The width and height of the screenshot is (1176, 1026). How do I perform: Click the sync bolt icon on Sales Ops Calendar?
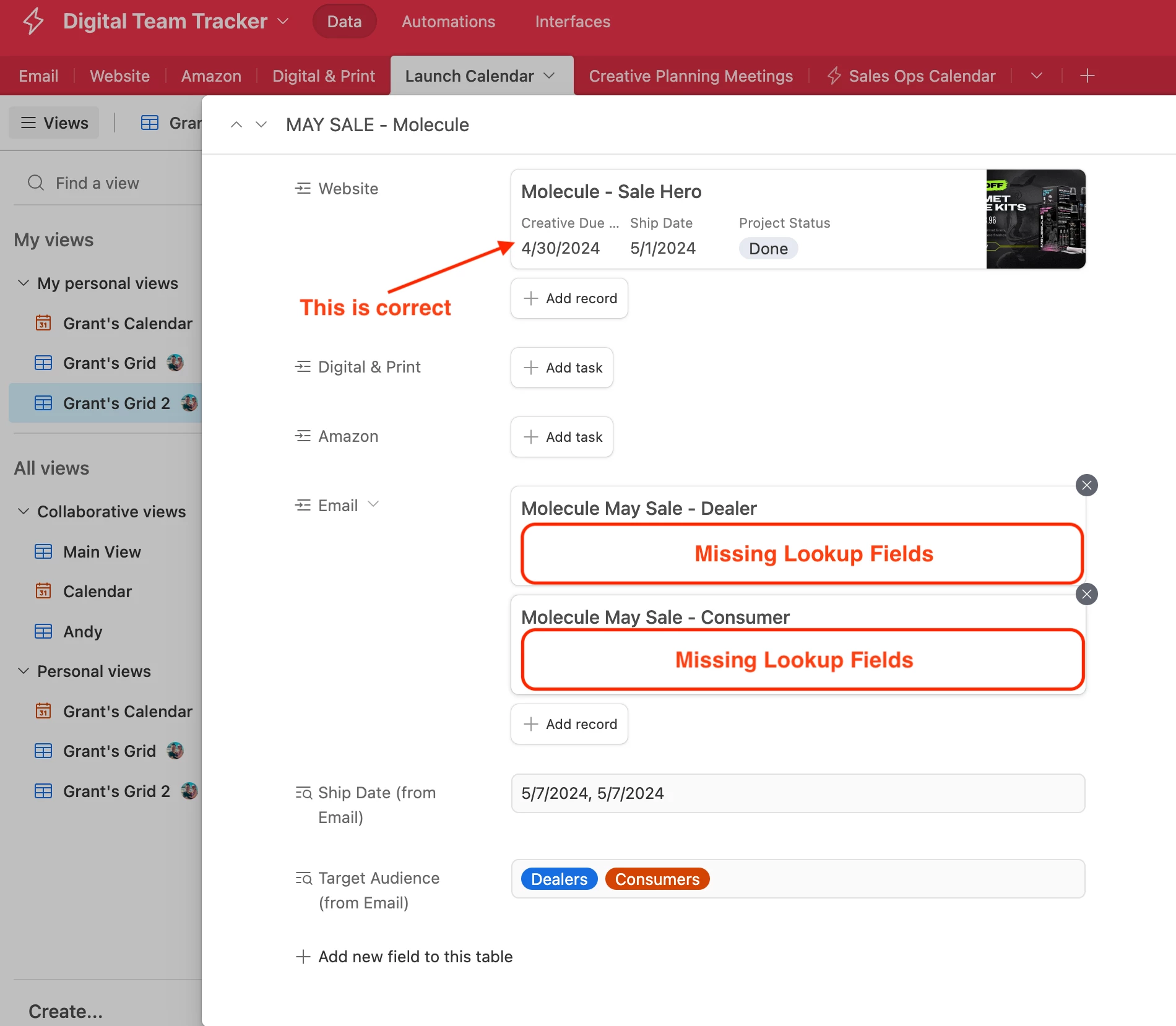[x=834, y=75]
